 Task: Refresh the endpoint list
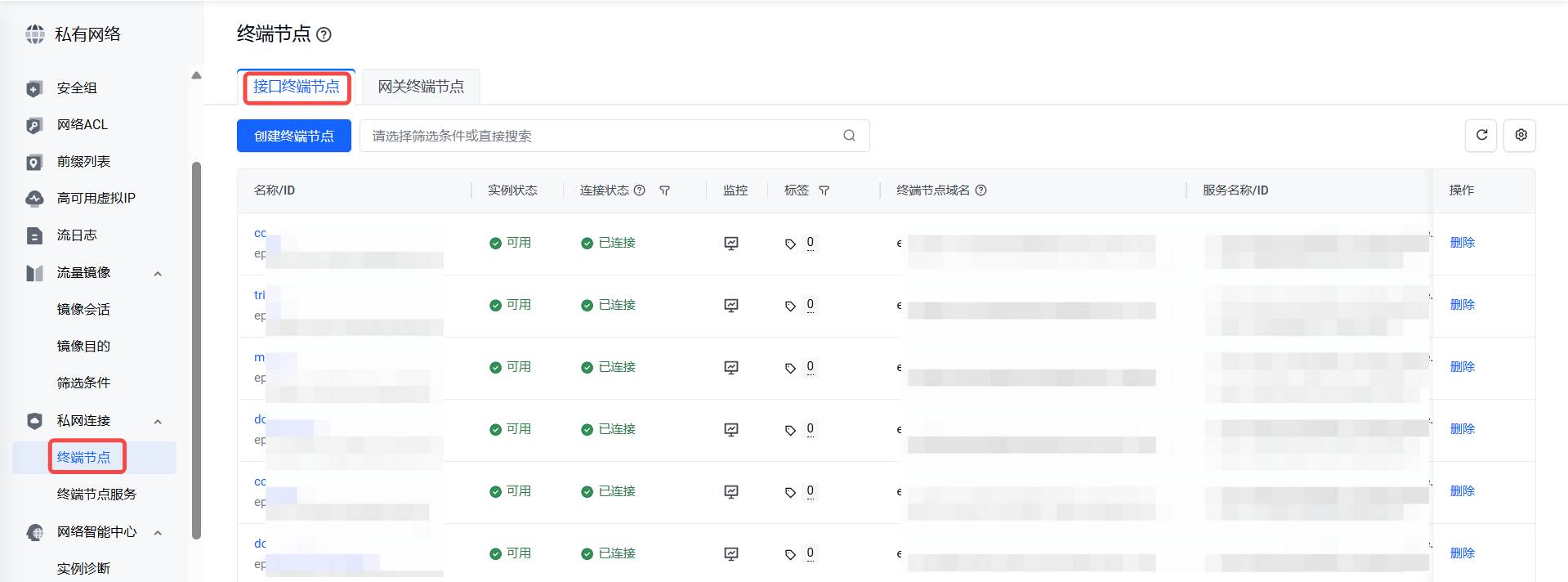[1481, 136]
